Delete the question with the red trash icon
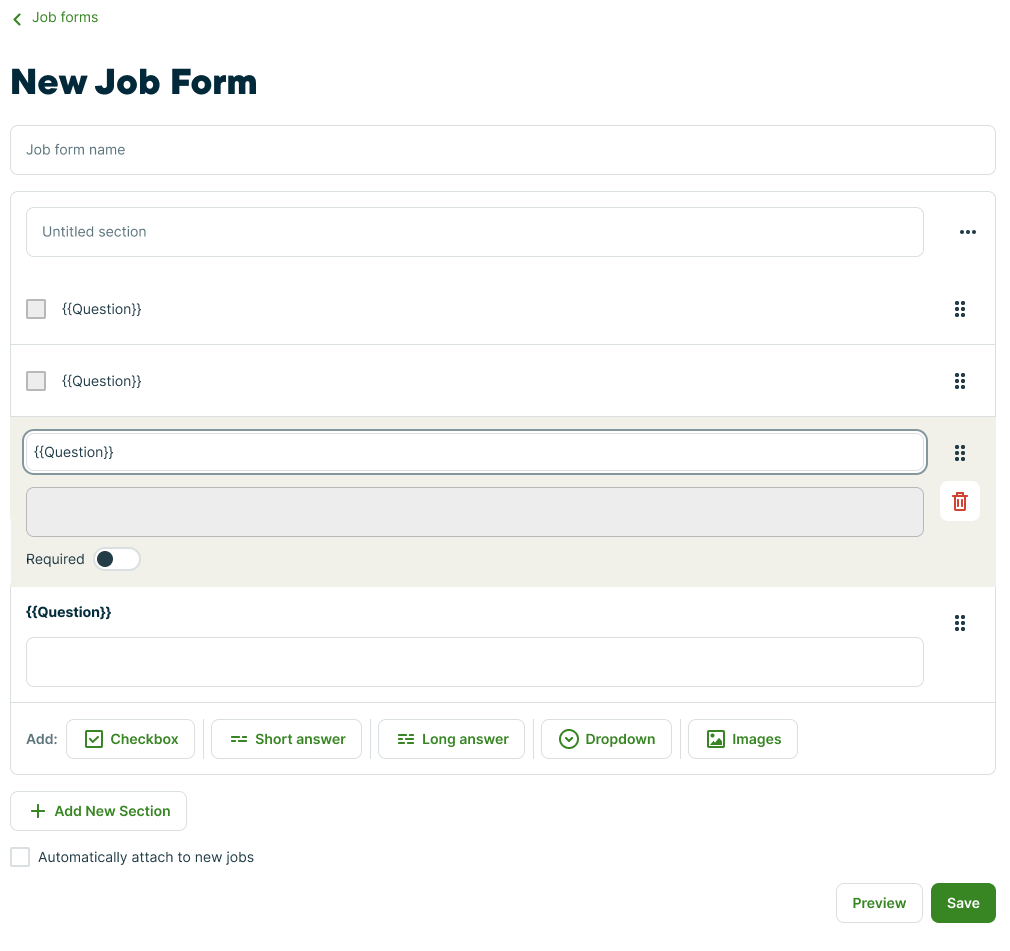 pos(960,501)
